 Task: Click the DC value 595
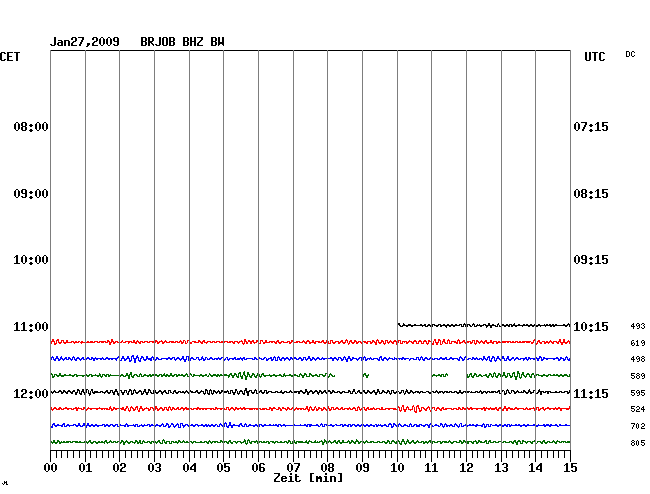(638, 393)
